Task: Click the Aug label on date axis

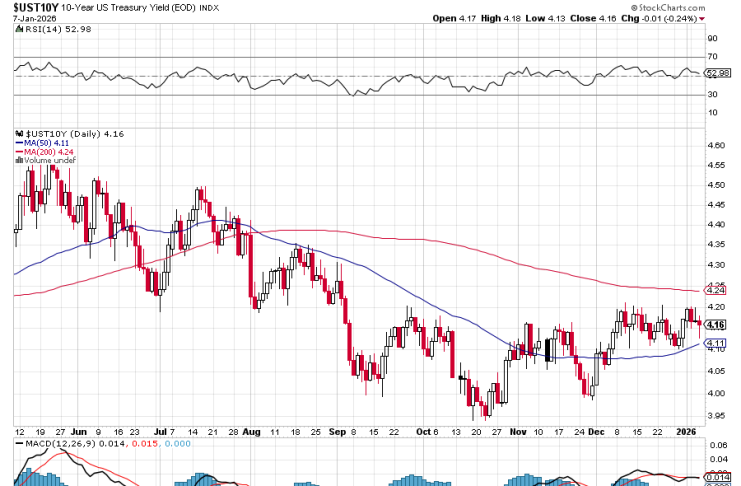Action: (x=250, y=431)
